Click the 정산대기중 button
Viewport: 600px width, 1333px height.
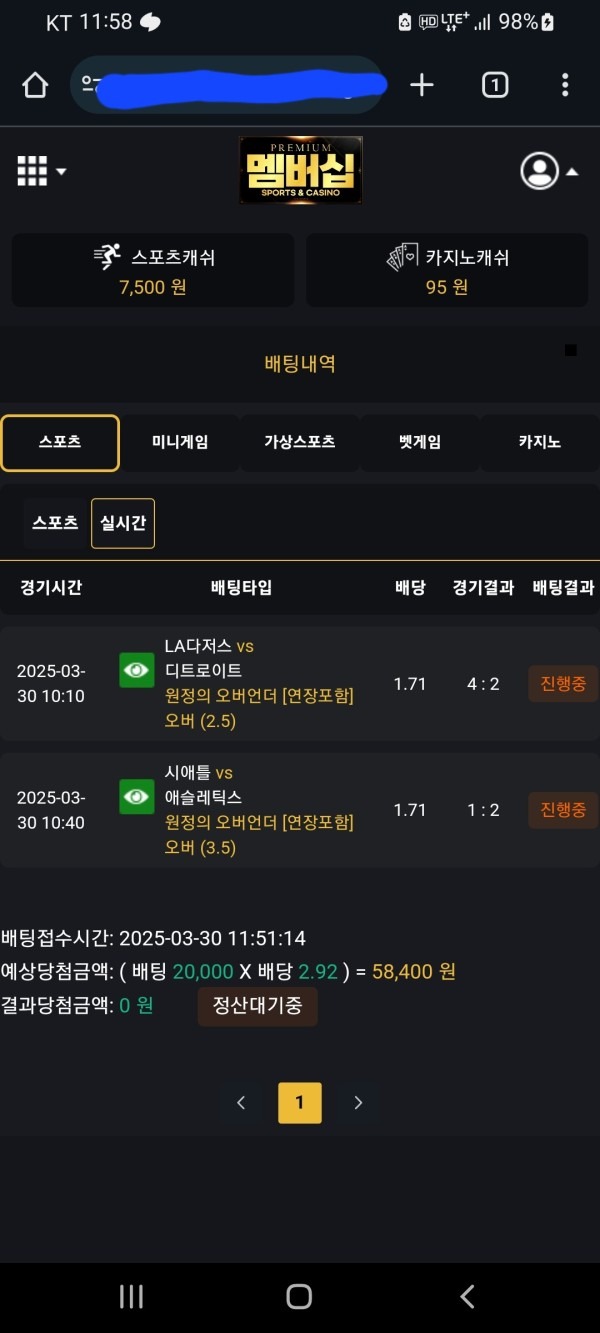point(257,1006)
